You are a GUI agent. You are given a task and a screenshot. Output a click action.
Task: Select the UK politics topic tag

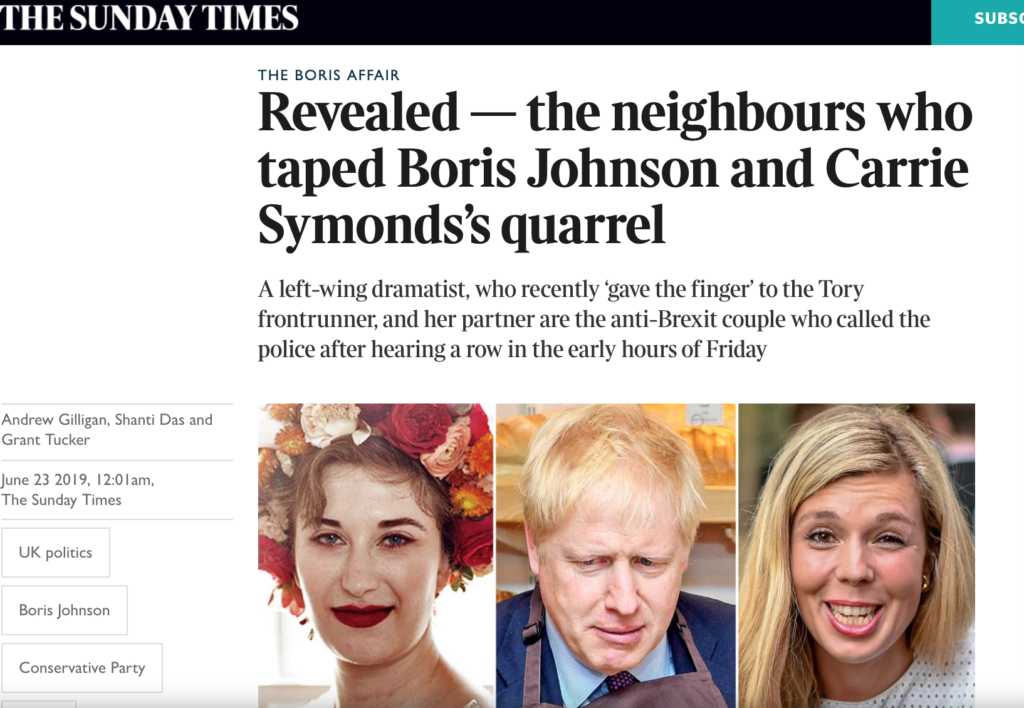(x=56, y=553)
